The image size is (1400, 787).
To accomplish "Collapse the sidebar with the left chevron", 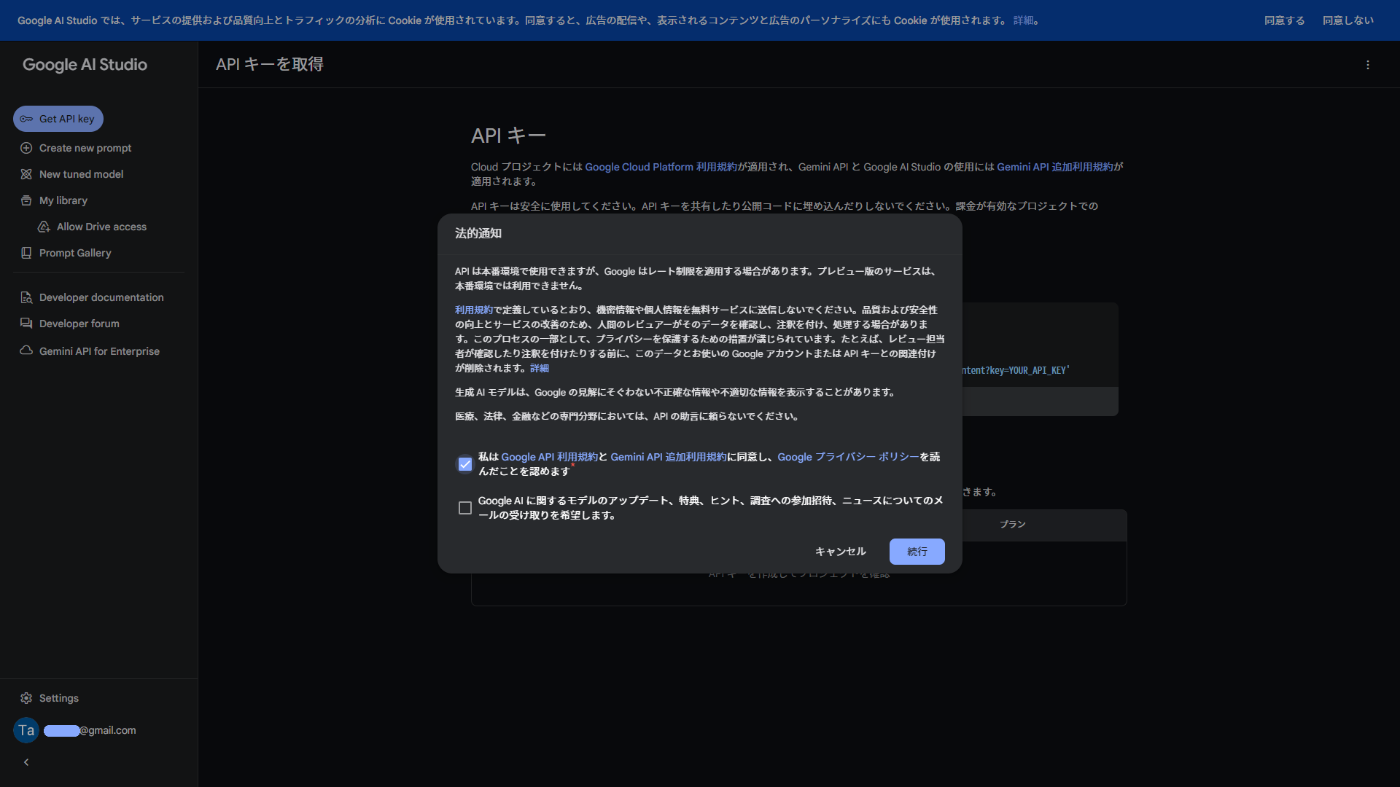I will [x=26, y=762].
